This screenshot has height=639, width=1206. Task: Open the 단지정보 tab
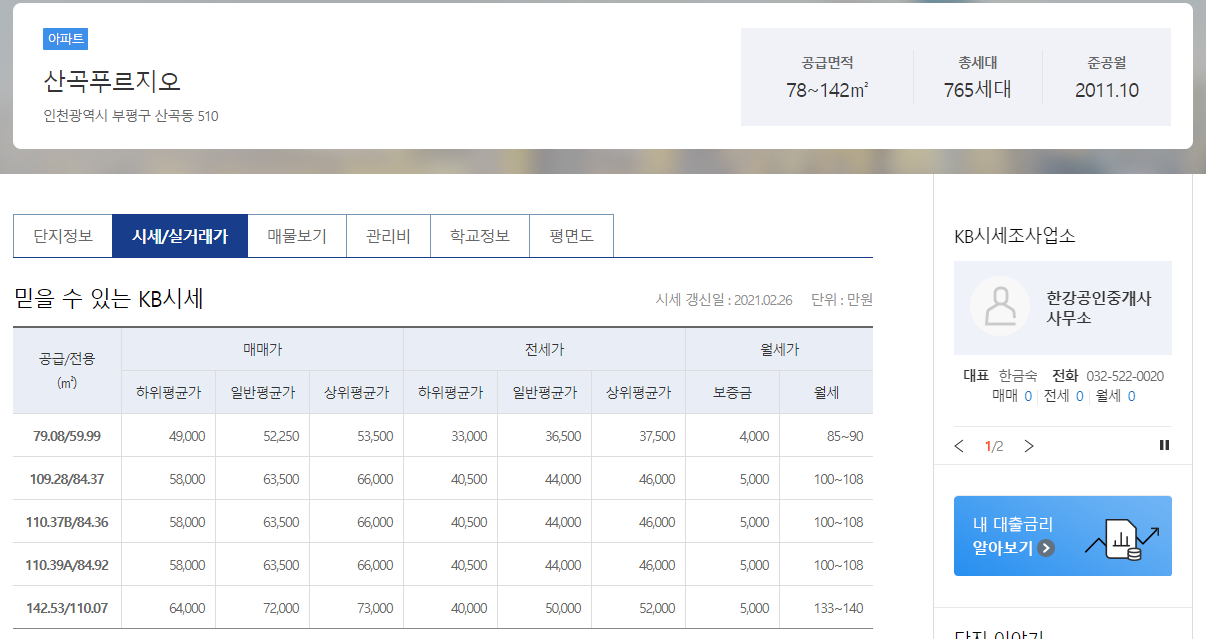(63, 236)
